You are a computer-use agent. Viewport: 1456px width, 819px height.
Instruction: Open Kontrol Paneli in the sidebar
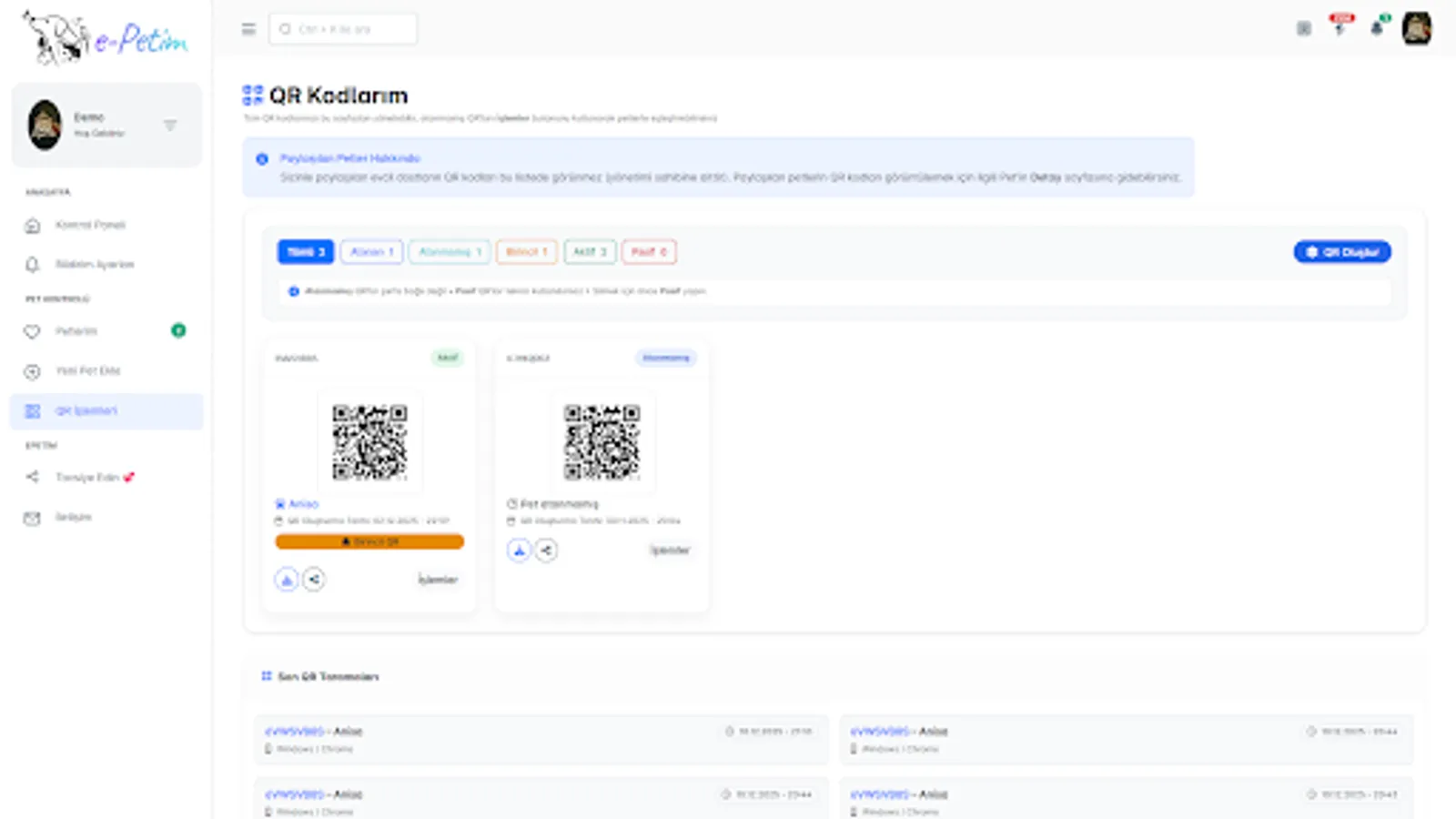click(x=106, y=225)
